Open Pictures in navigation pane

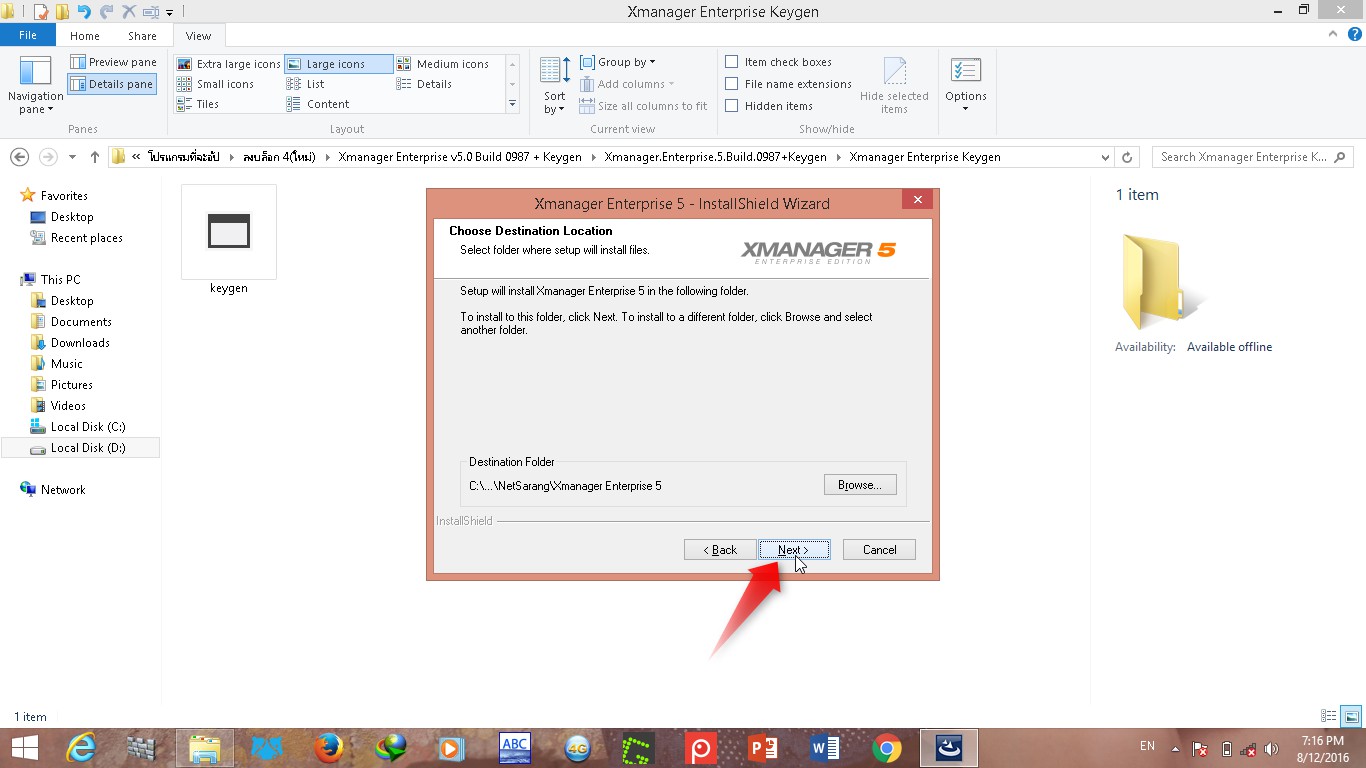coord(72,385)
